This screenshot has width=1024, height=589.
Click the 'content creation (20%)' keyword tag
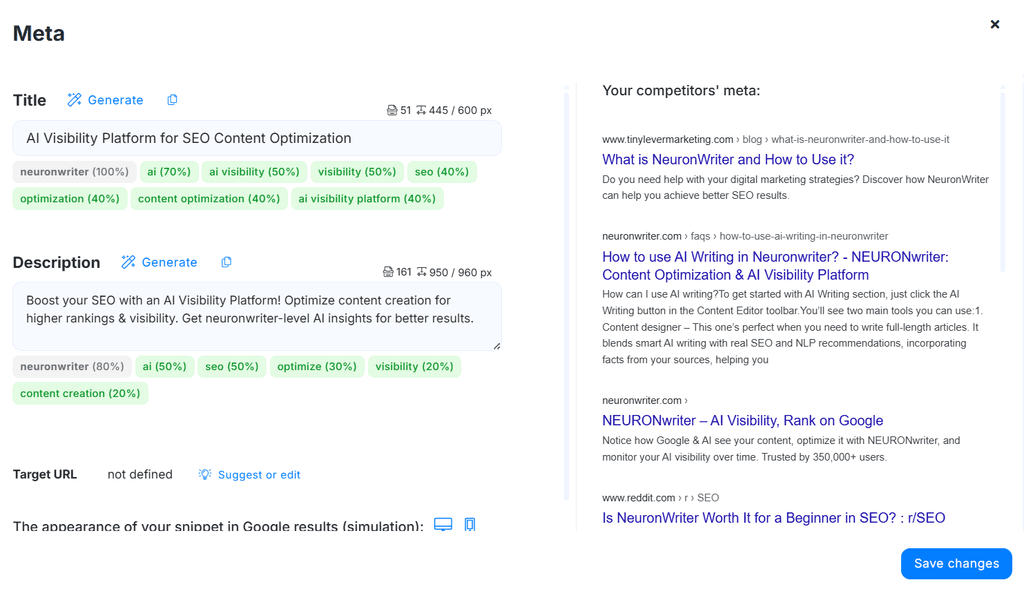80,393
